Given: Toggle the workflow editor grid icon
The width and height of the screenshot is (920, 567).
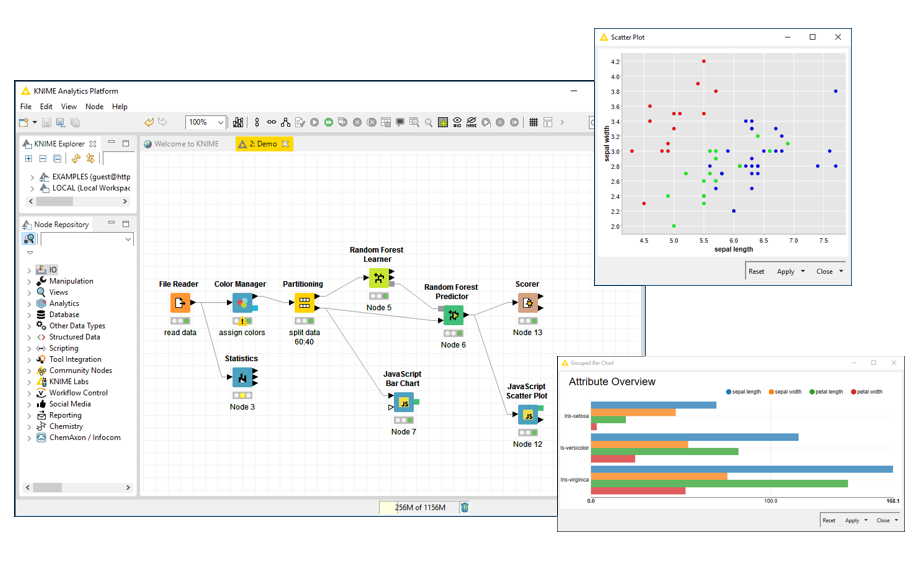Looking at the screenshot, I should pyautogui.click(x=533, y=122).
